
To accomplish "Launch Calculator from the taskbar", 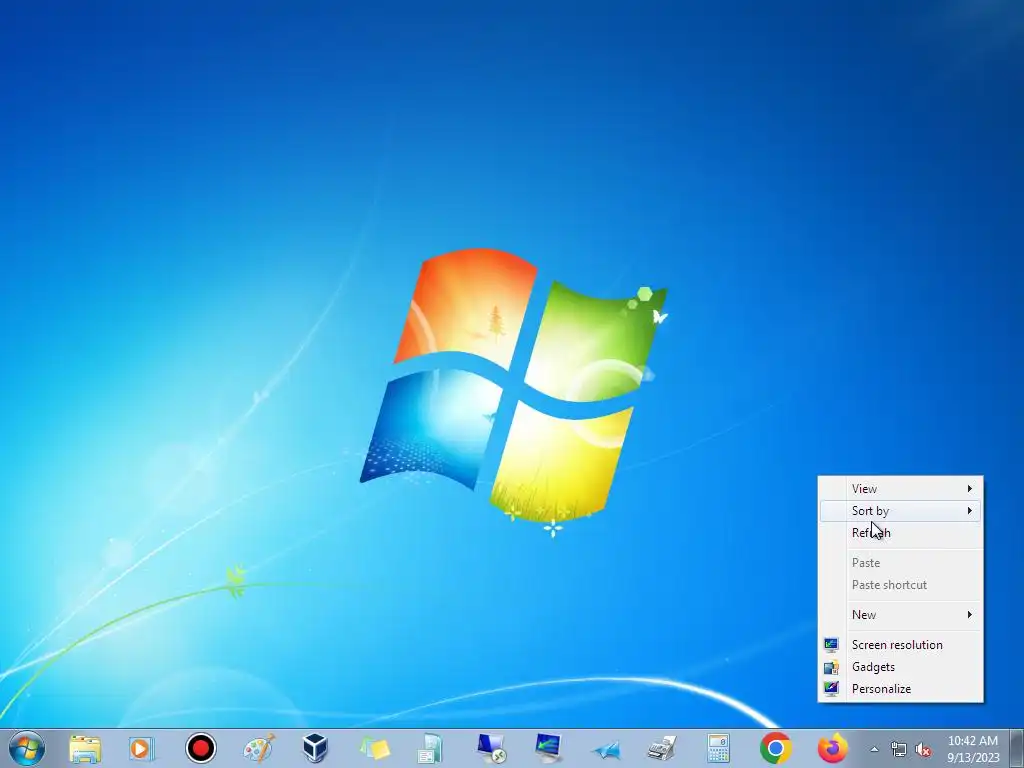I will click(x=718, y=748).
